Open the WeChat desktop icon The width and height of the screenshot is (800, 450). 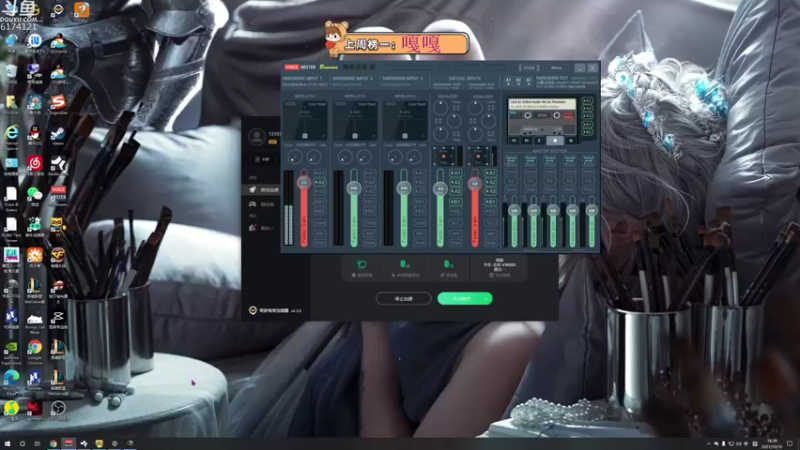tap(34, 196)
